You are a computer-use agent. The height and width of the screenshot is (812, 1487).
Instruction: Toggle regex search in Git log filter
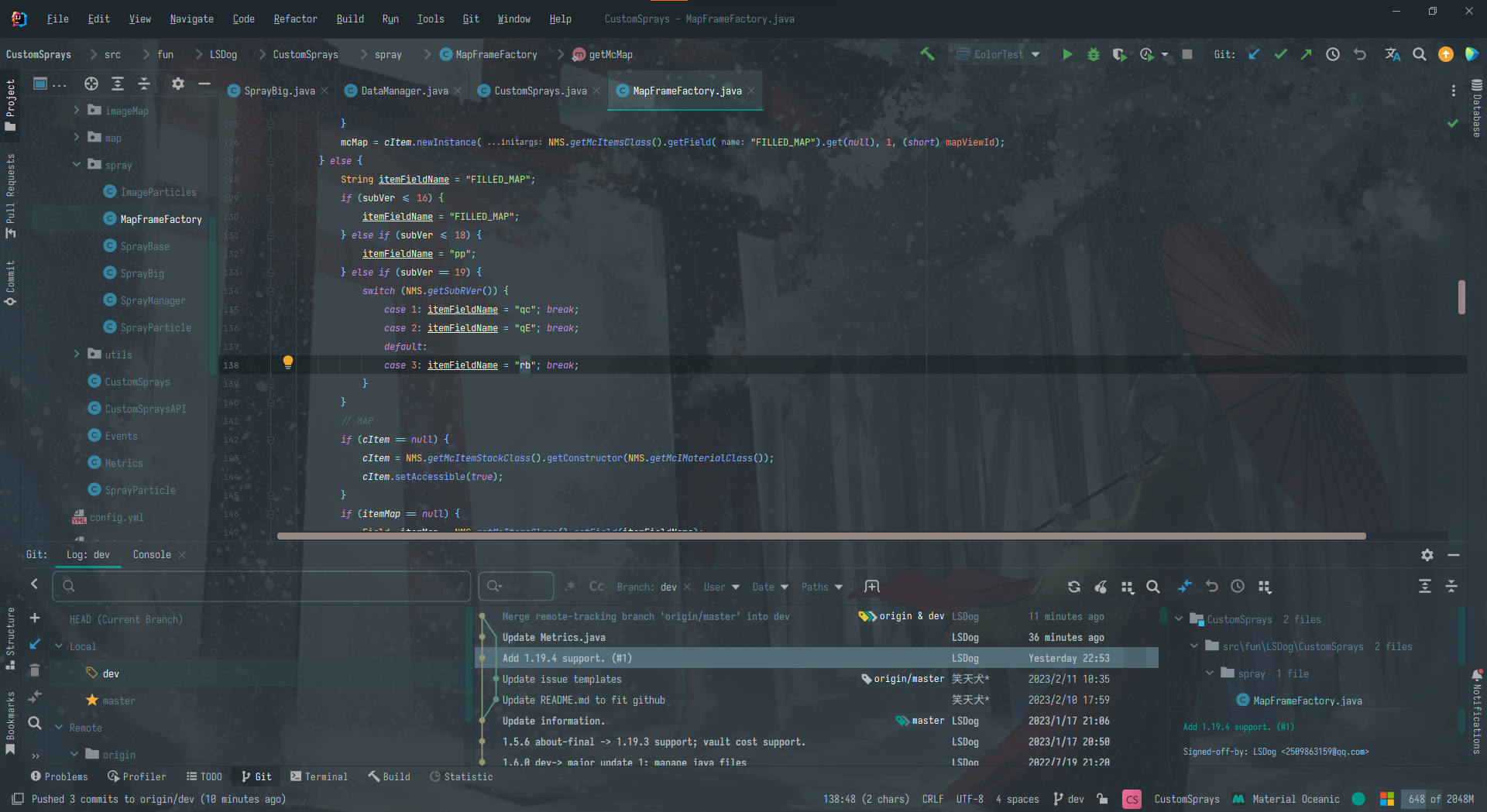tap(571, 587)
